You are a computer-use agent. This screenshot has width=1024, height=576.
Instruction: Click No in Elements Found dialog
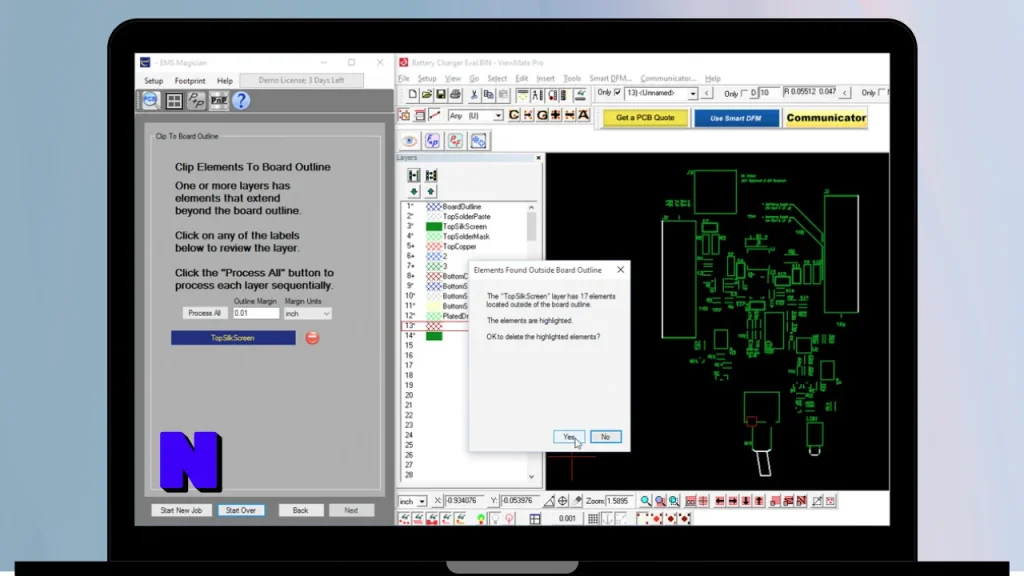coord(605,437)
